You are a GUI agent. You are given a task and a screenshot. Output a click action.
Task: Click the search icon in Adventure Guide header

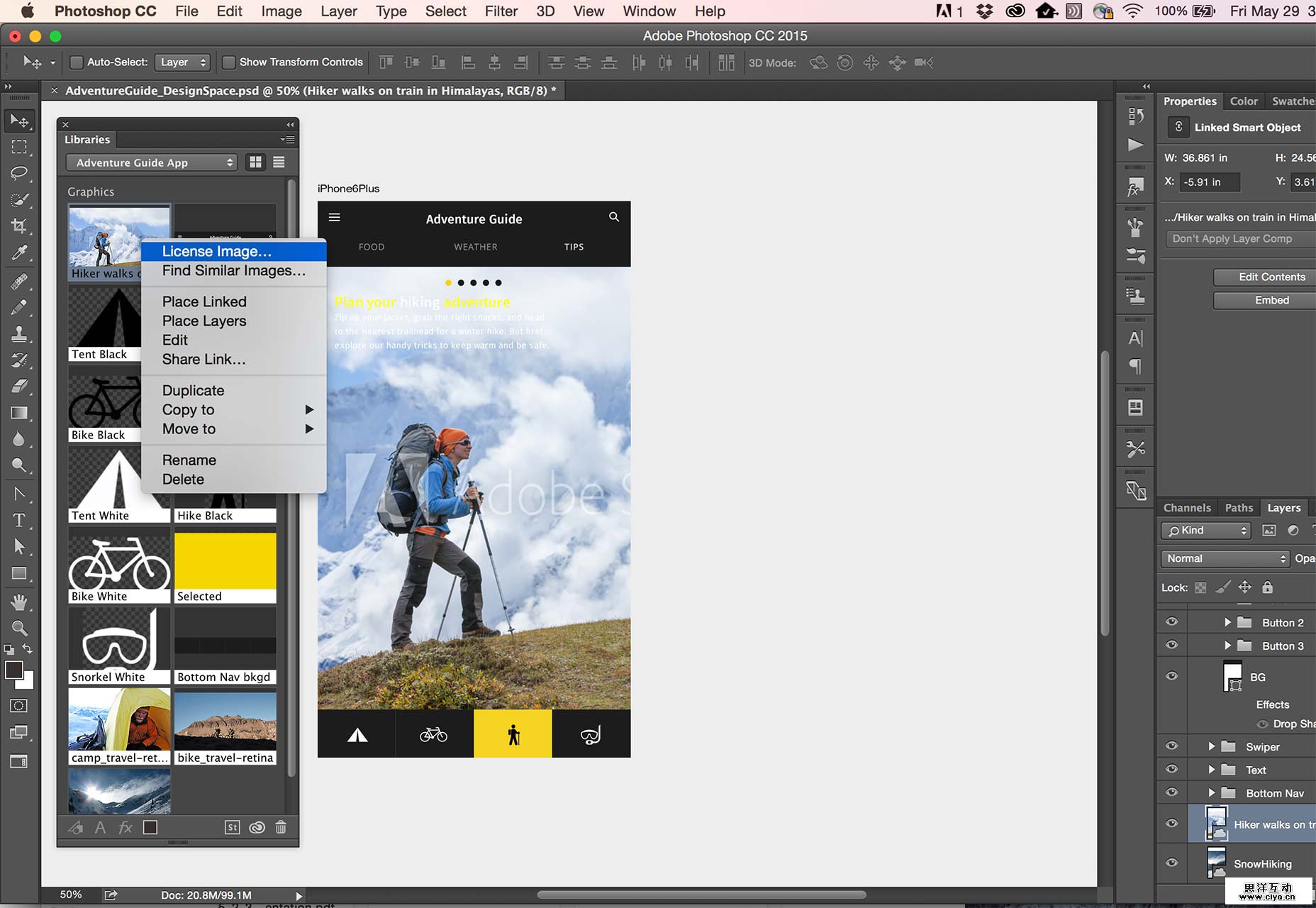click(614, 217)
